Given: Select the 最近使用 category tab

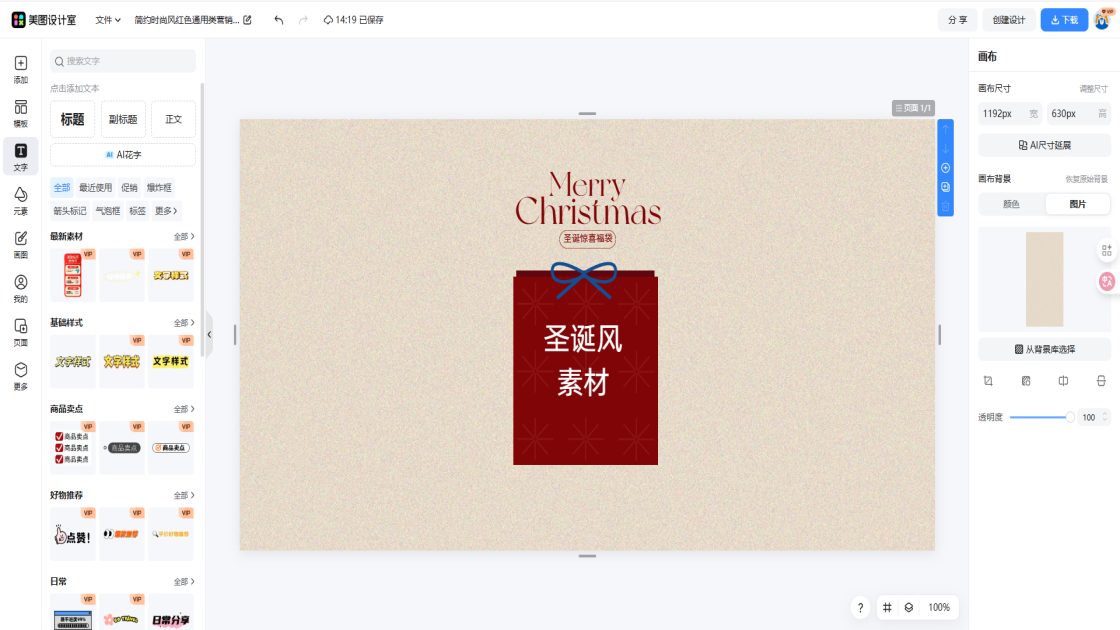Looking at the screenshot, I should (96, 187).
